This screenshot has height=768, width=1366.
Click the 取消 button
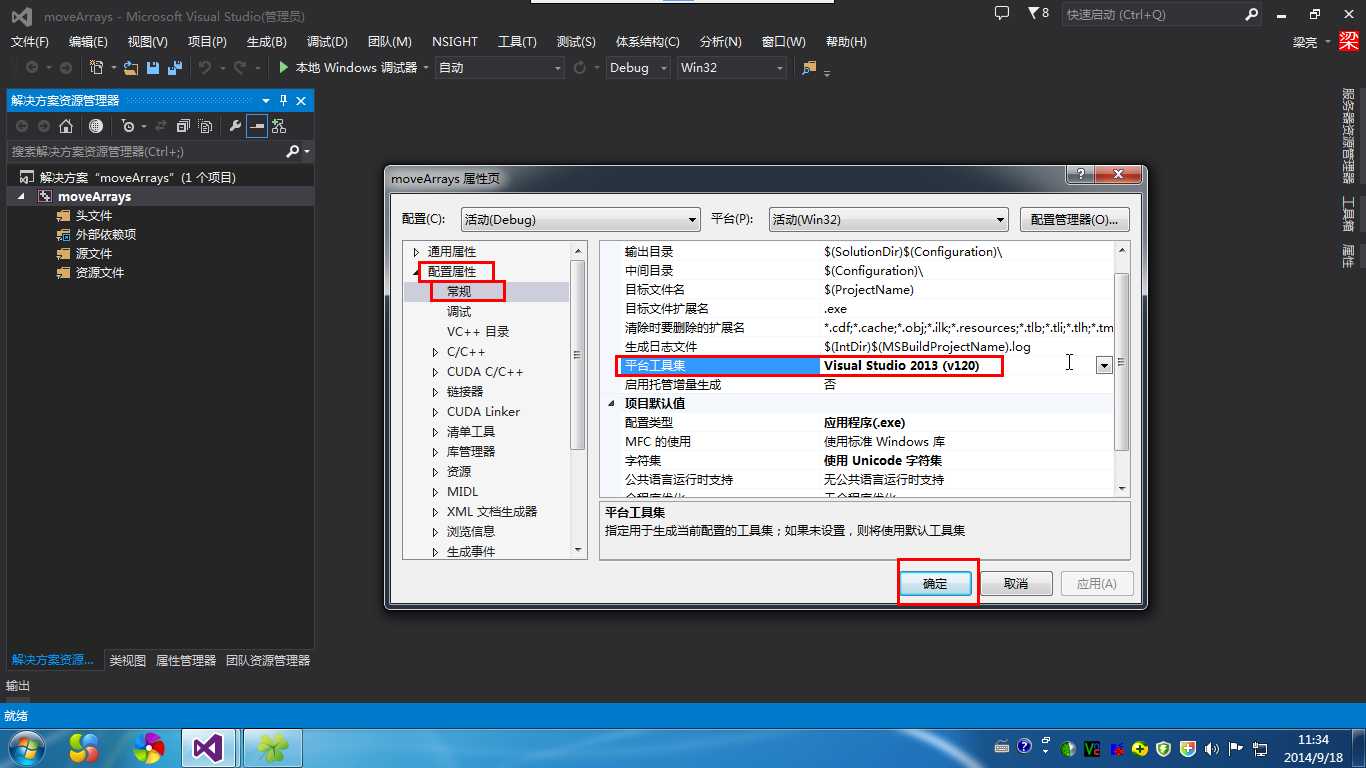pos(1016,583)
